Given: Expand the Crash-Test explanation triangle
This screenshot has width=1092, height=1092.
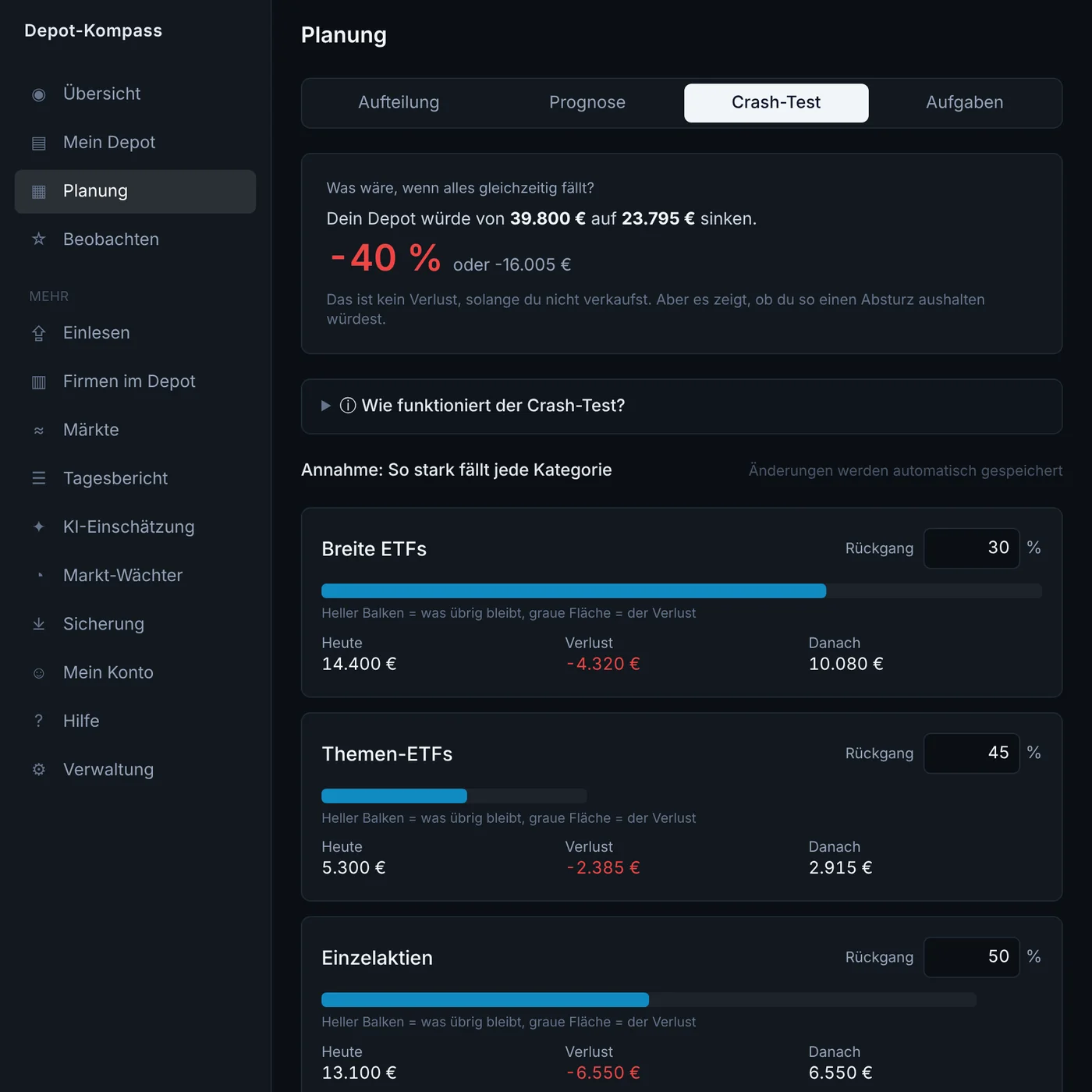Looking at the screenshot, I should [326, 406].
